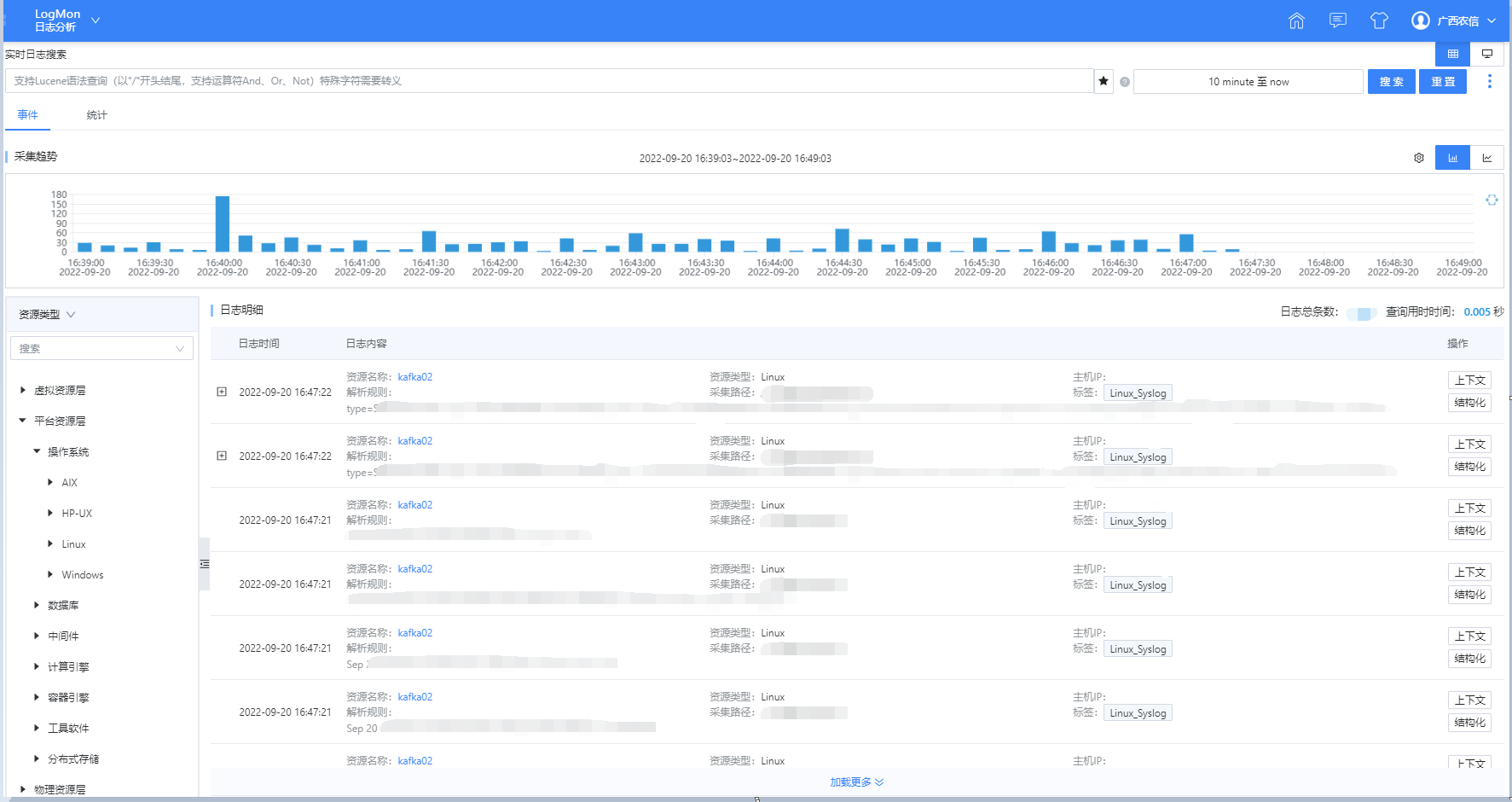Expand 中间件 tree node

click(37, 636)
